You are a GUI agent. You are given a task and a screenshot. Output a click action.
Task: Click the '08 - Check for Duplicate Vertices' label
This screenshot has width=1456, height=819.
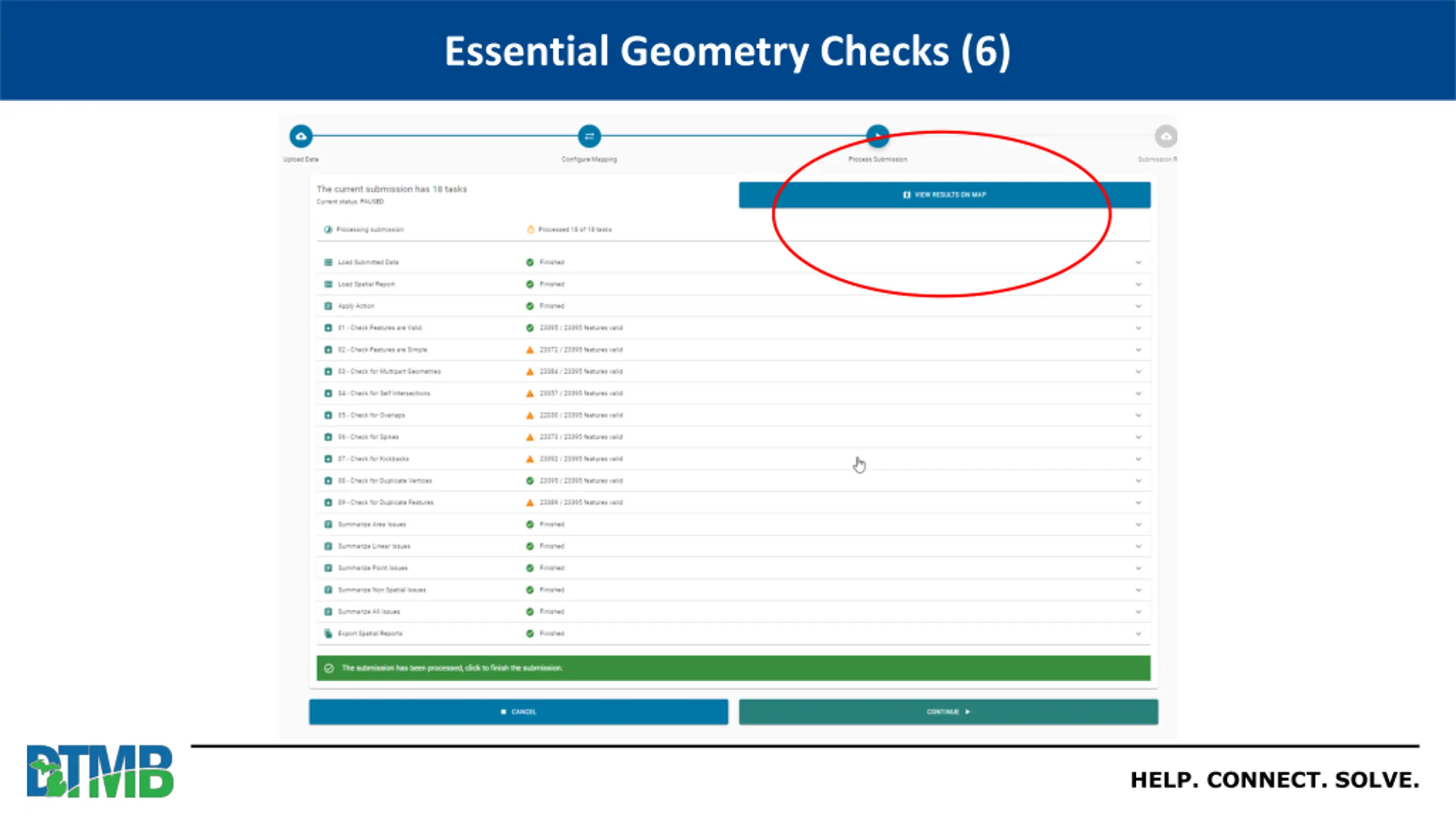(385, 481)
